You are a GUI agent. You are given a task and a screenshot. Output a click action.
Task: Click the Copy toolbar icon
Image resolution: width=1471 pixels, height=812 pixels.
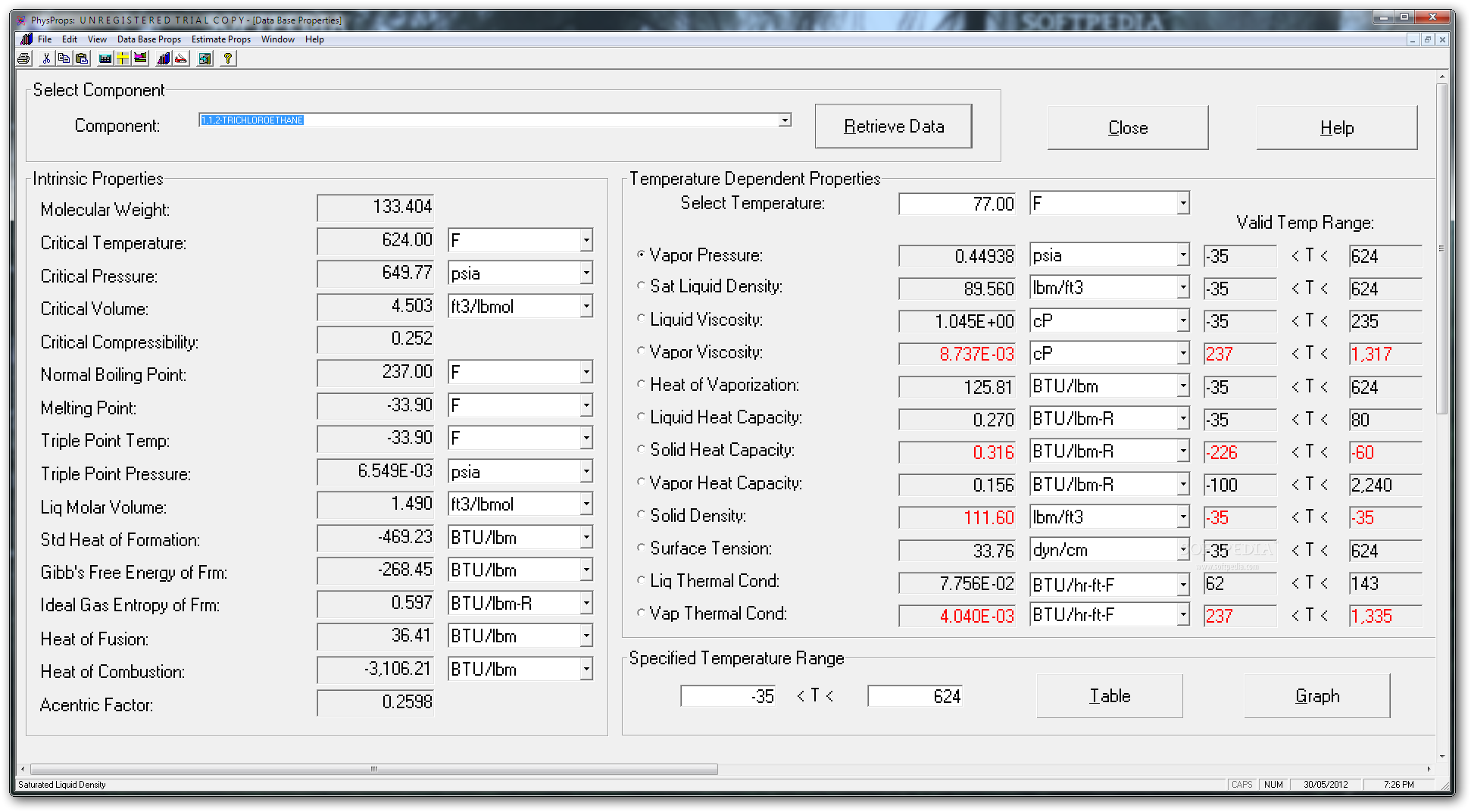64,58
